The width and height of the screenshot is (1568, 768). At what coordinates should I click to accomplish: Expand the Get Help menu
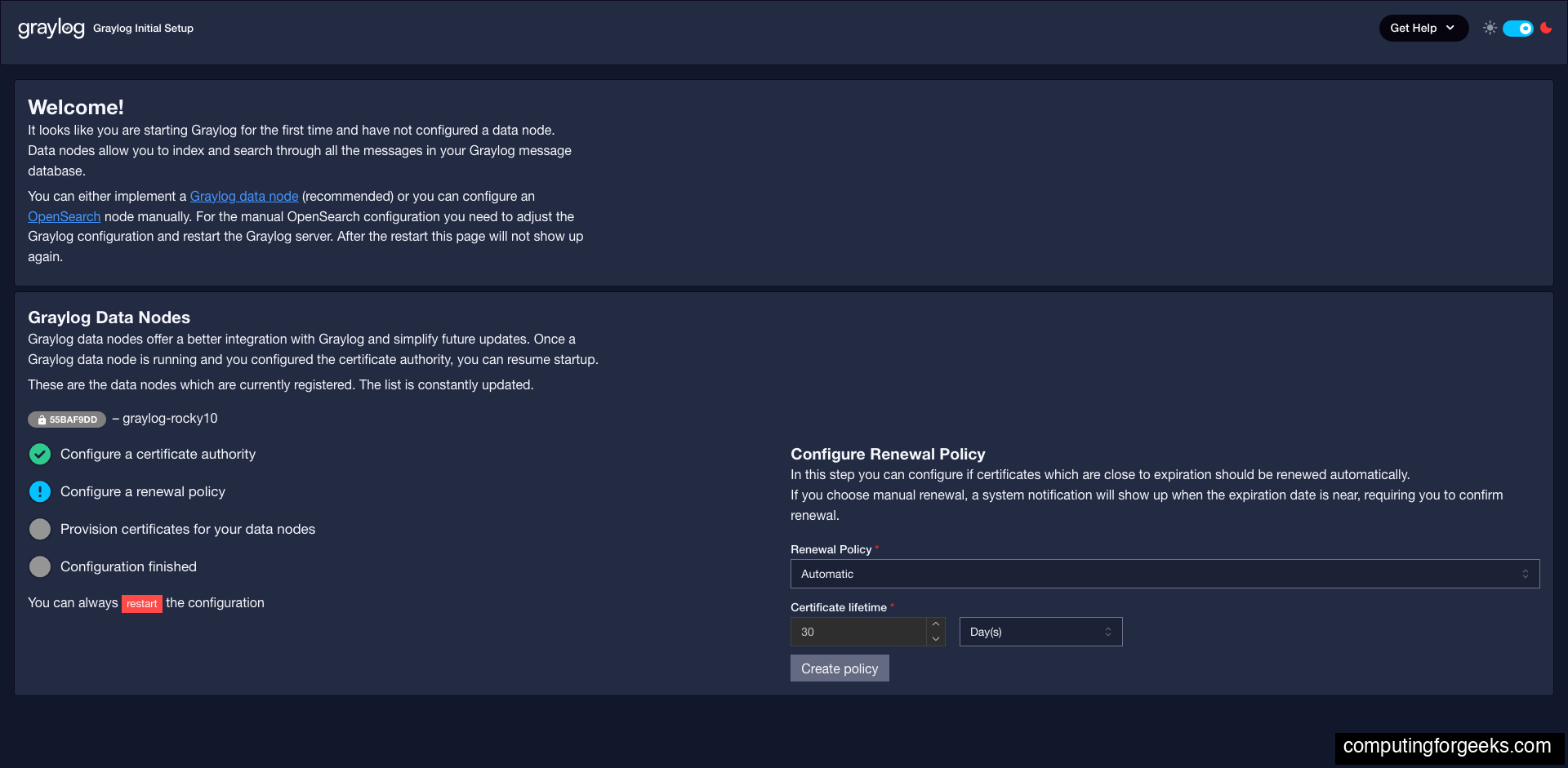coord(1423,28)
